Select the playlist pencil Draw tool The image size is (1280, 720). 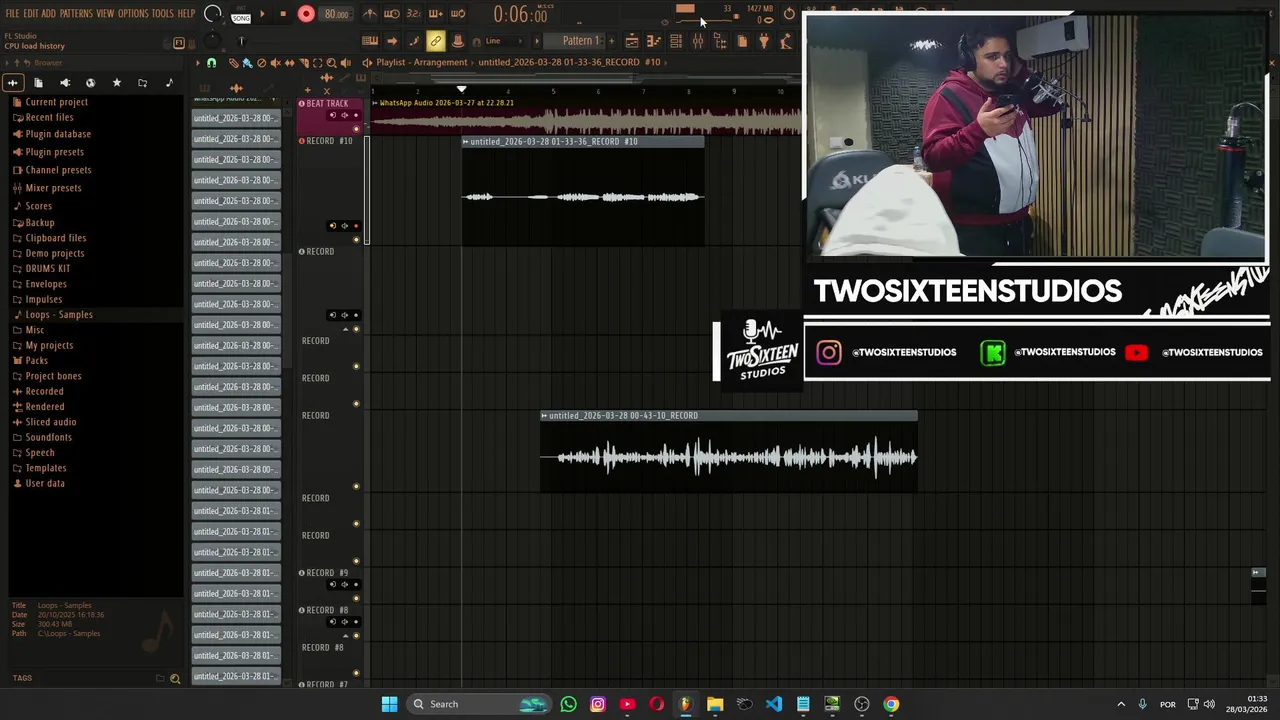(x=233, y=63)
